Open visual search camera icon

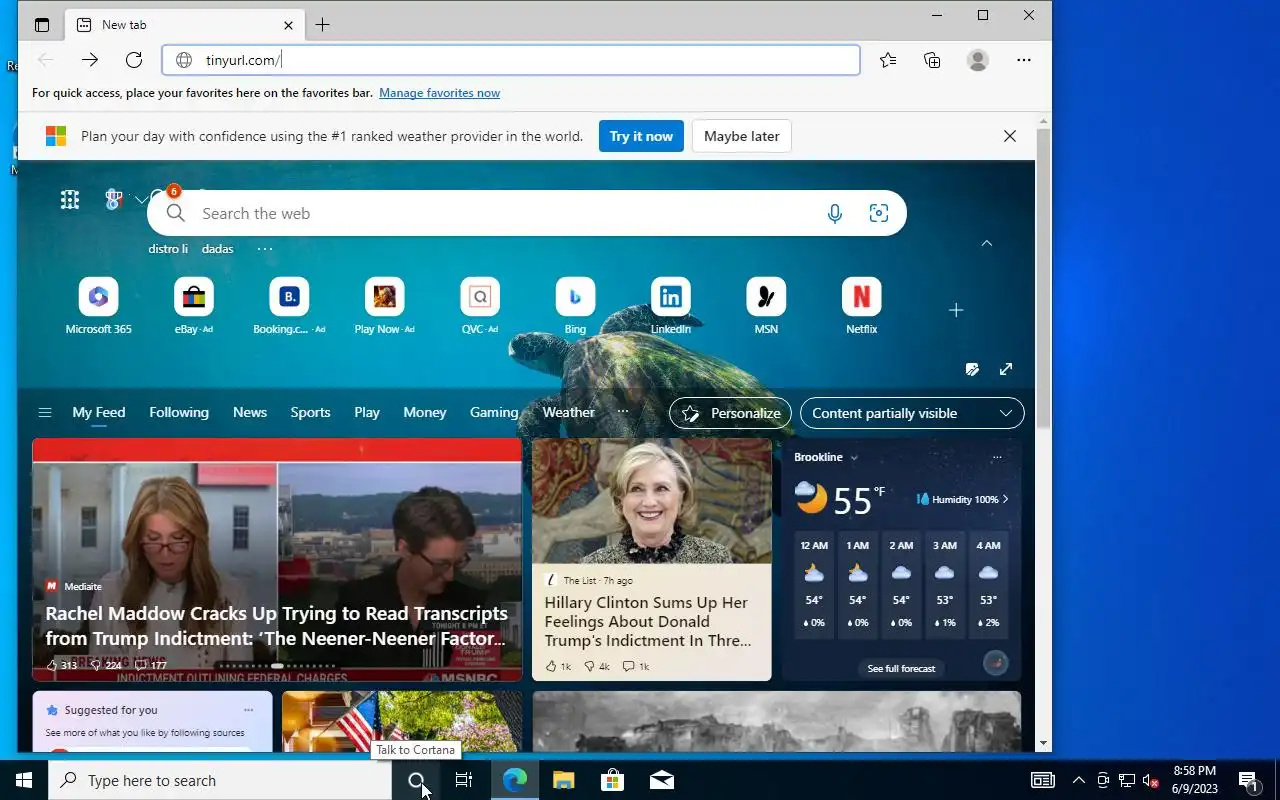[879, 213]
